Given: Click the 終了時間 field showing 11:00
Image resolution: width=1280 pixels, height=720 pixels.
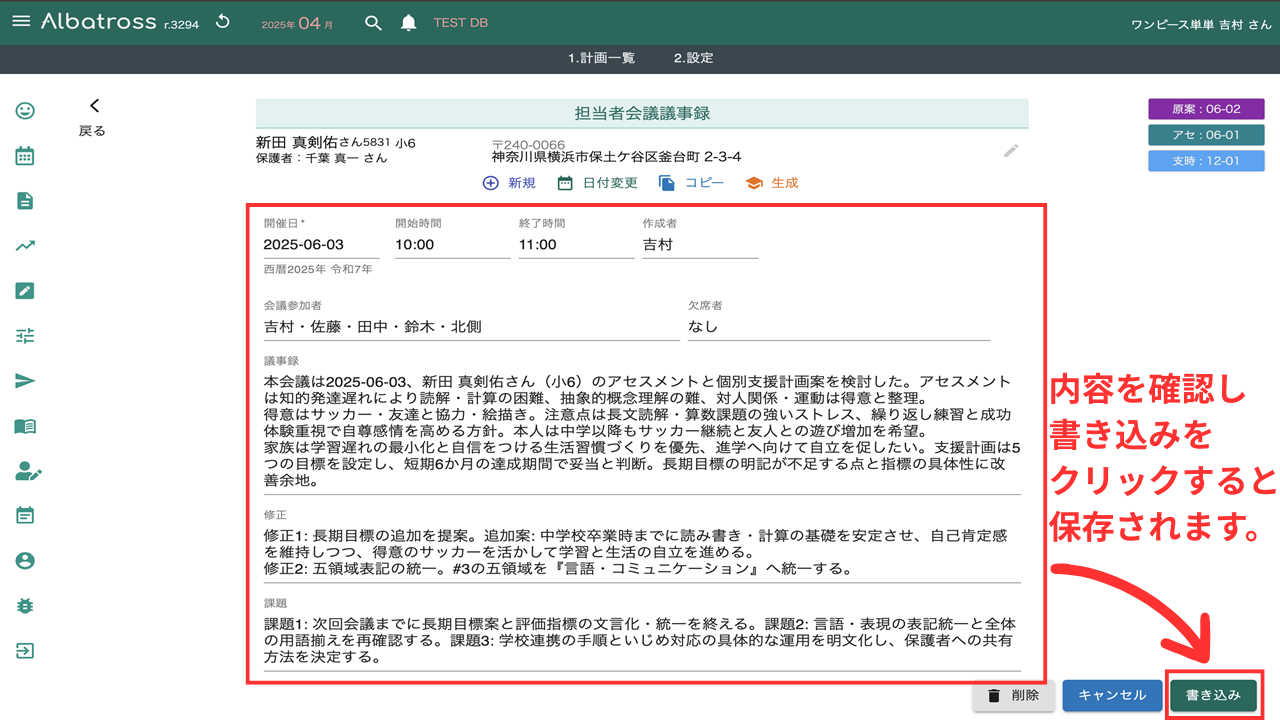Looking at the screenshot, I should 576,245.
